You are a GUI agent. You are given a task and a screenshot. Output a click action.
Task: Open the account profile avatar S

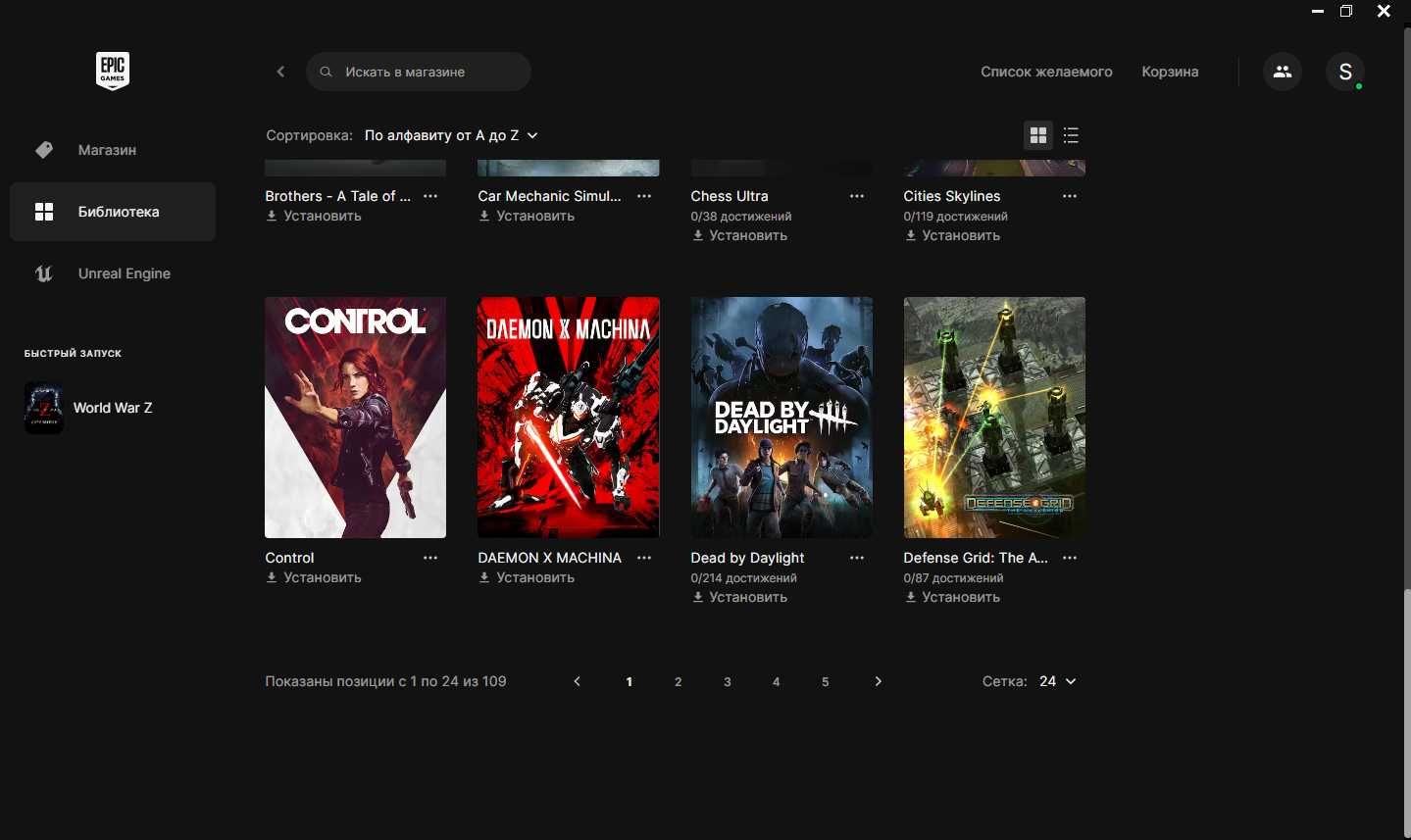[x=1345, y=72]
